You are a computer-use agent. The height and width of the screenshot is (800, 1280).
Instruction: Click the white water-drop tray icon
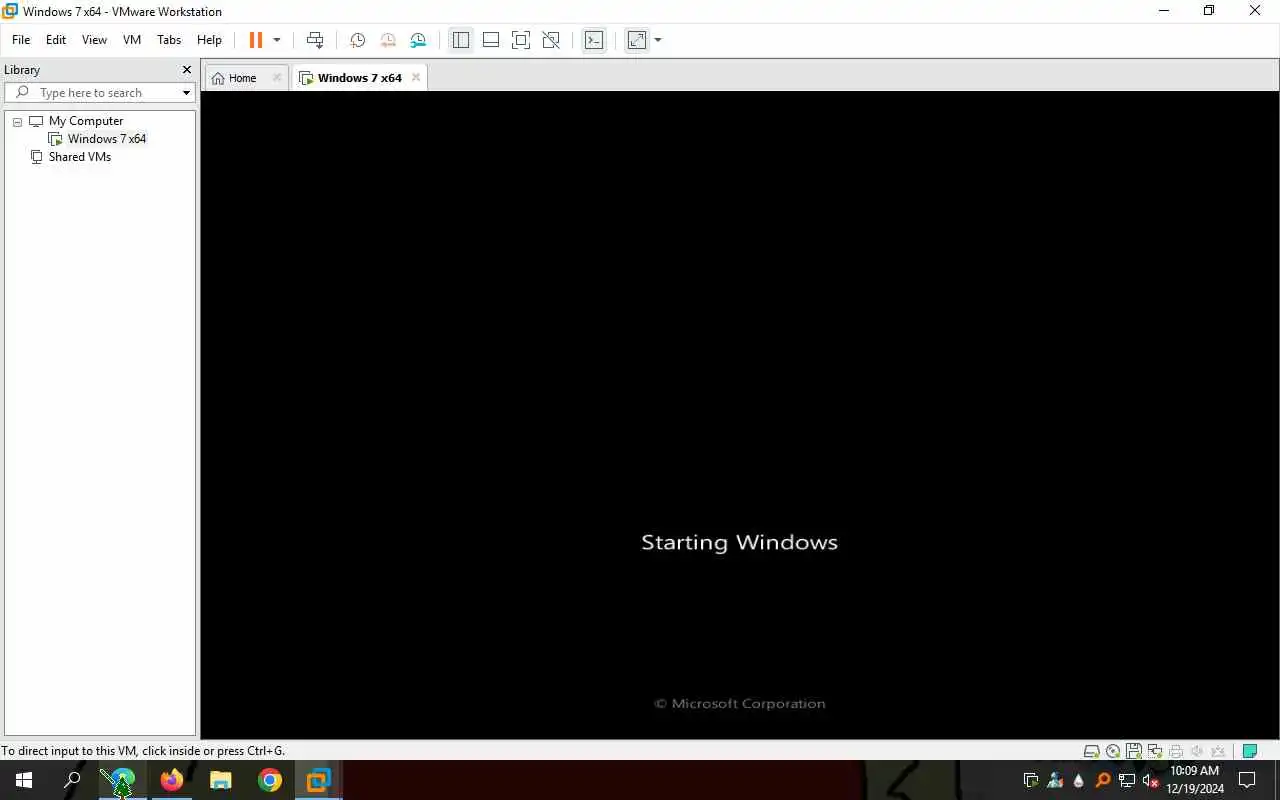[1079, 780]
